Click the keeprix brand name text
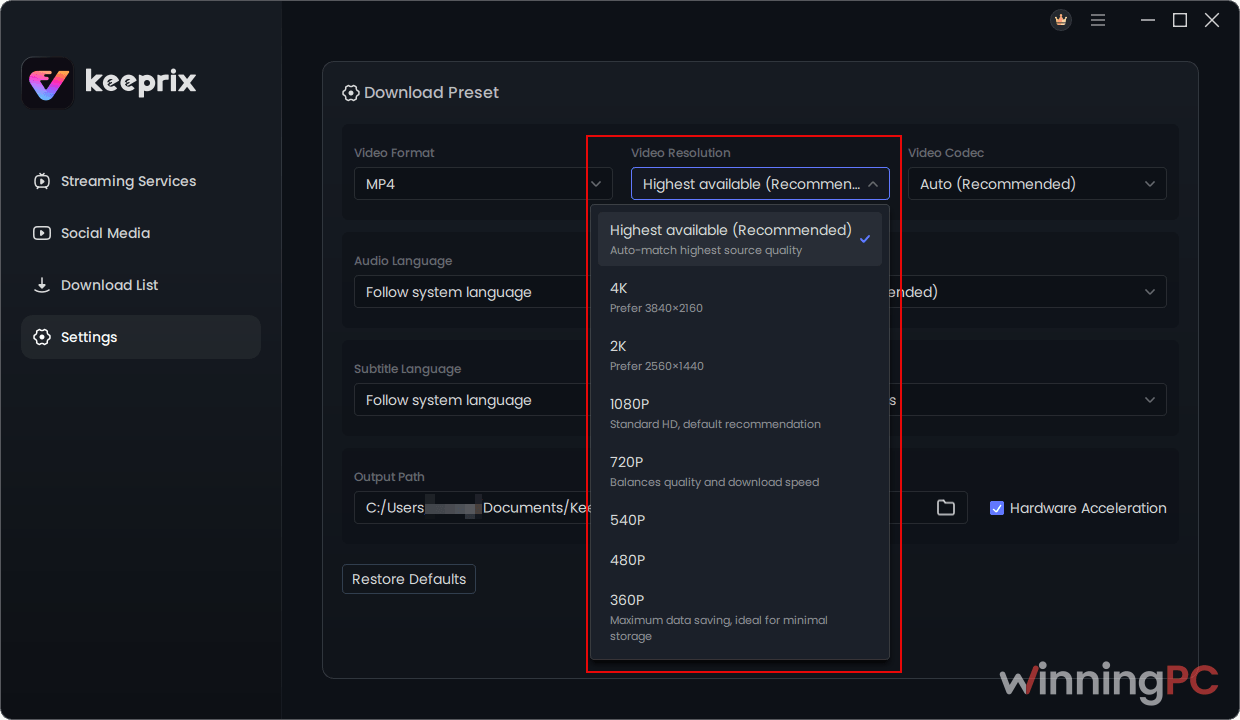Image resolution: width=1240 pixels, height=720 pixels. [140, 83]
